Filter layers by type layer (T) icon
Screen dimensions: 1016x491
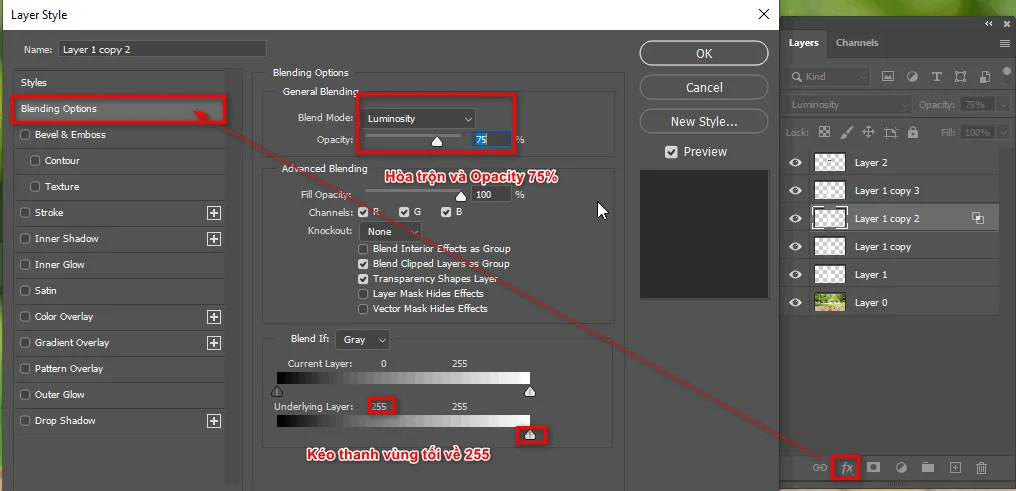tap(936, 77)
